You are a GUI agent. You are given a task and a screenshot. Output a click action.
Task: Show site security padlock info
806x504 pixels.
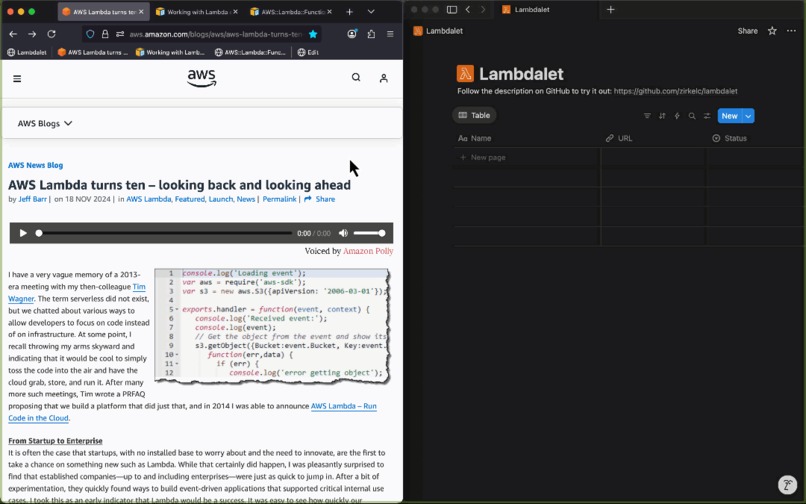pos(105,34)
